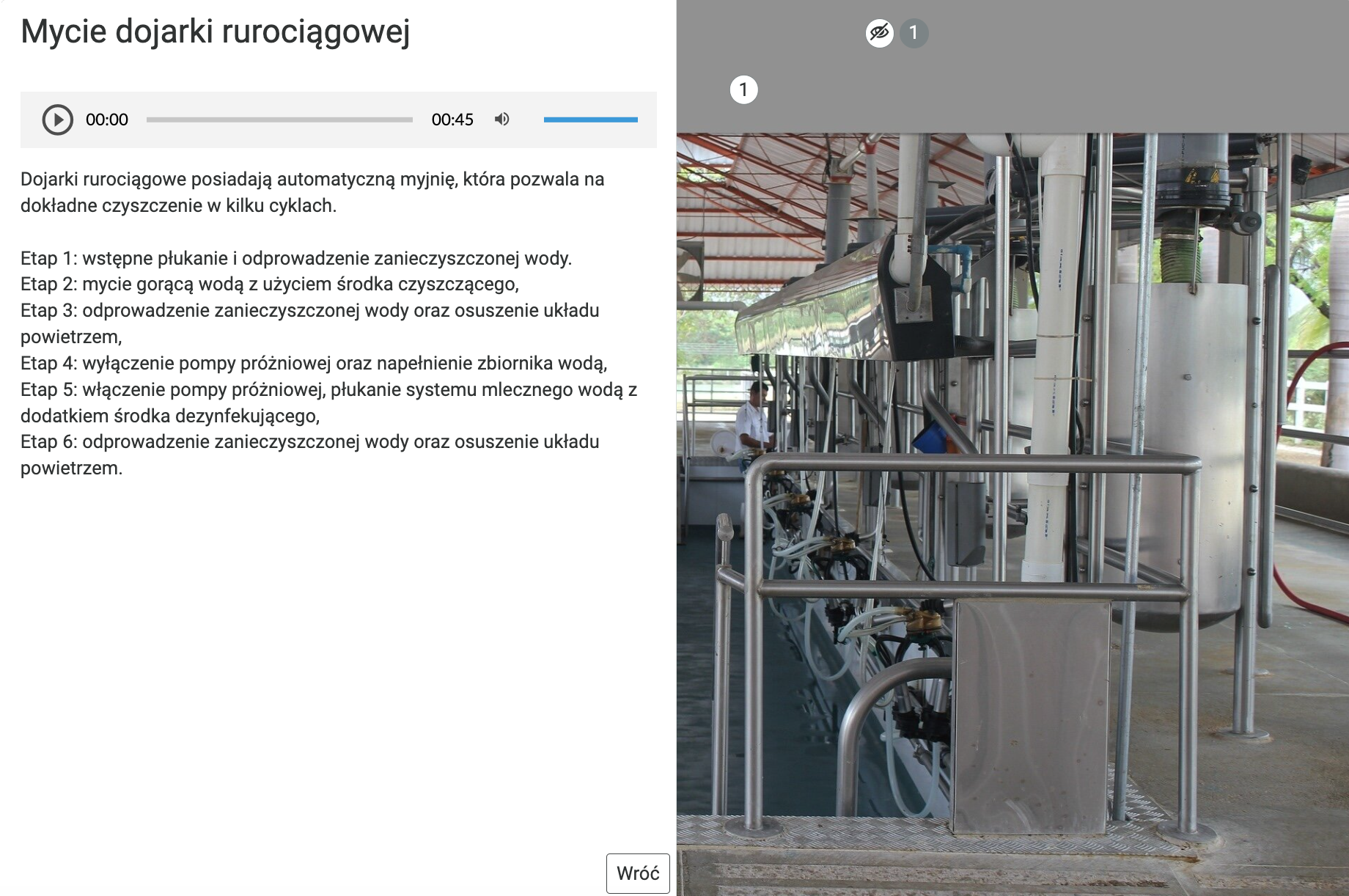This screenshot has height=896, width=1349.
Task: Click the gray hotspot counter badge 1
Action: [914, 33]
